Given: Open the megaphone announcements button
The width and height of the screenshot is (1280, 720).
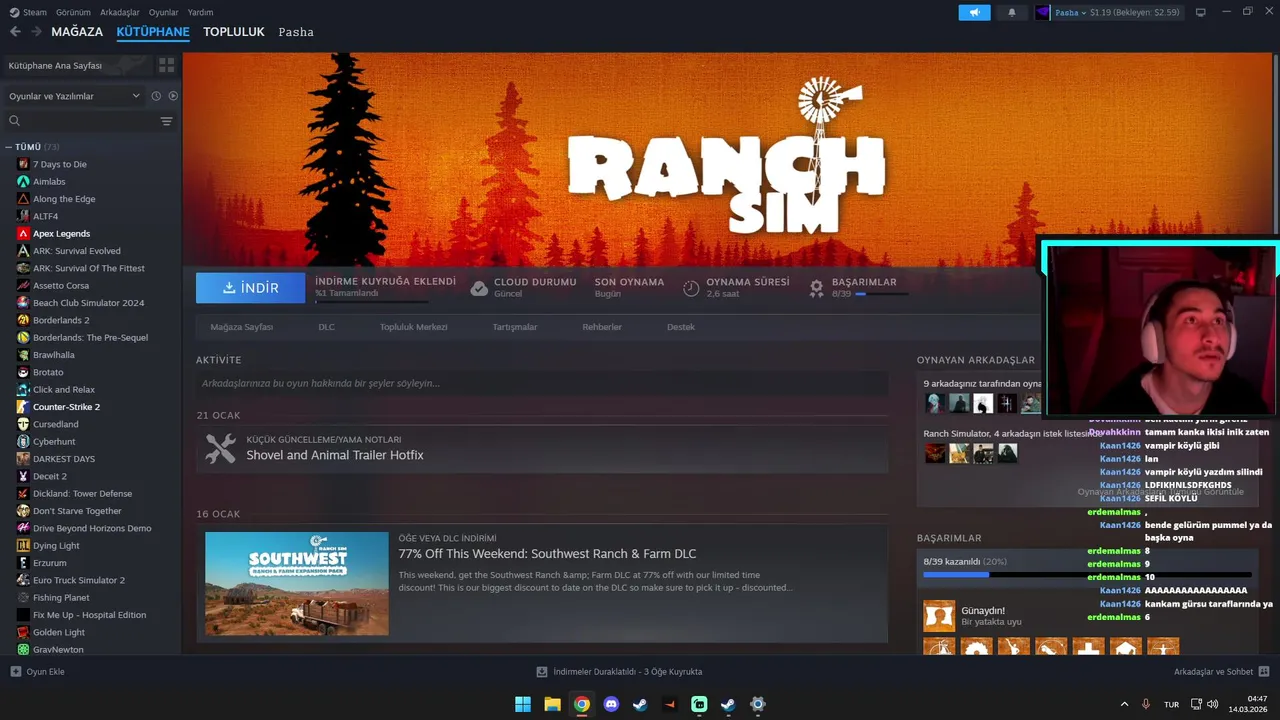Looking at the screenshot, I should [x=974, y=13].
